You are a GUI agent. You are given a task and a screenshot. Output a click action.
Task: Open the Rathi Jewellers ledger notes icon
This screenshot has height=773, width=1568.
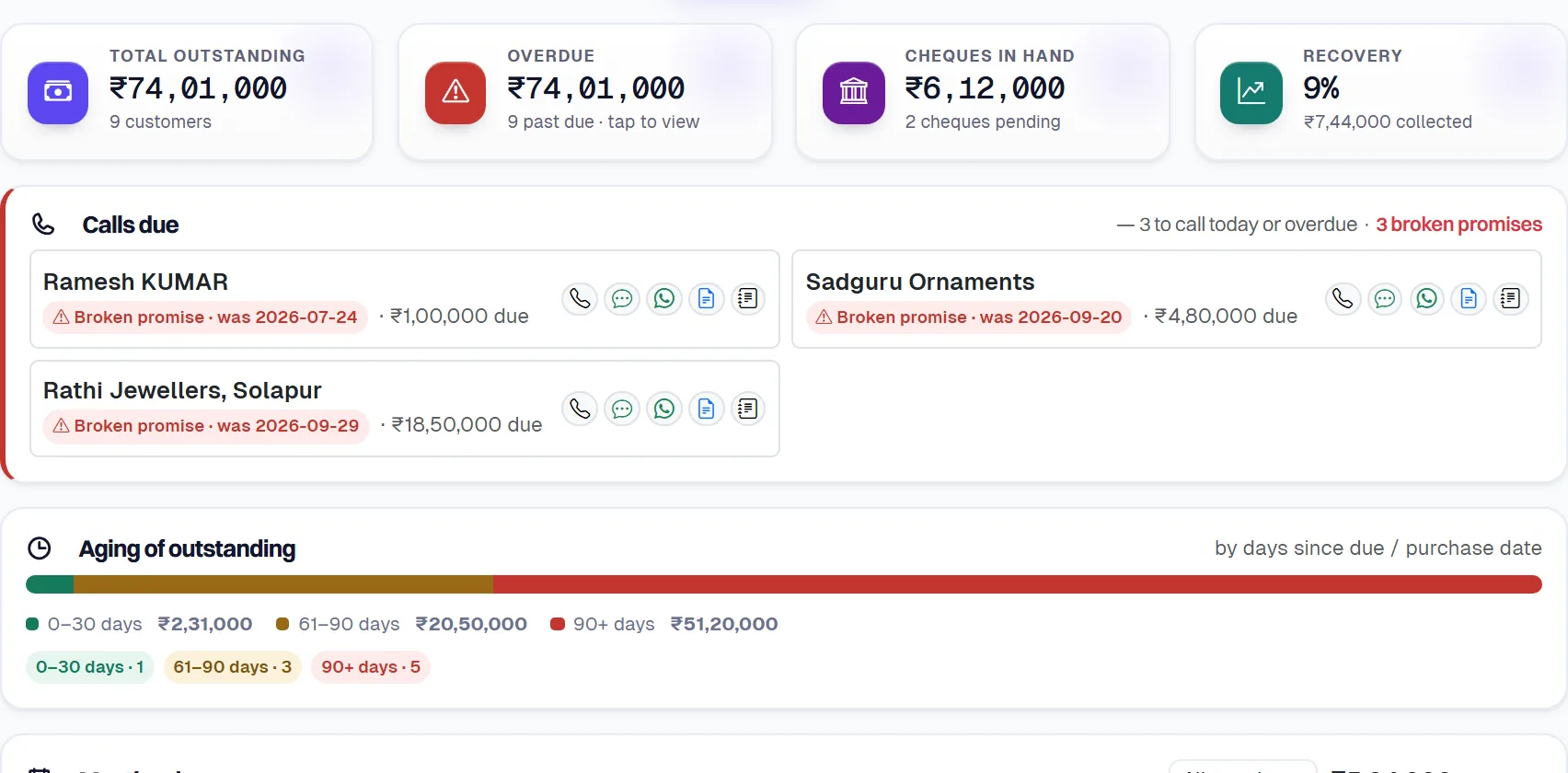click(x=748, y=409)
